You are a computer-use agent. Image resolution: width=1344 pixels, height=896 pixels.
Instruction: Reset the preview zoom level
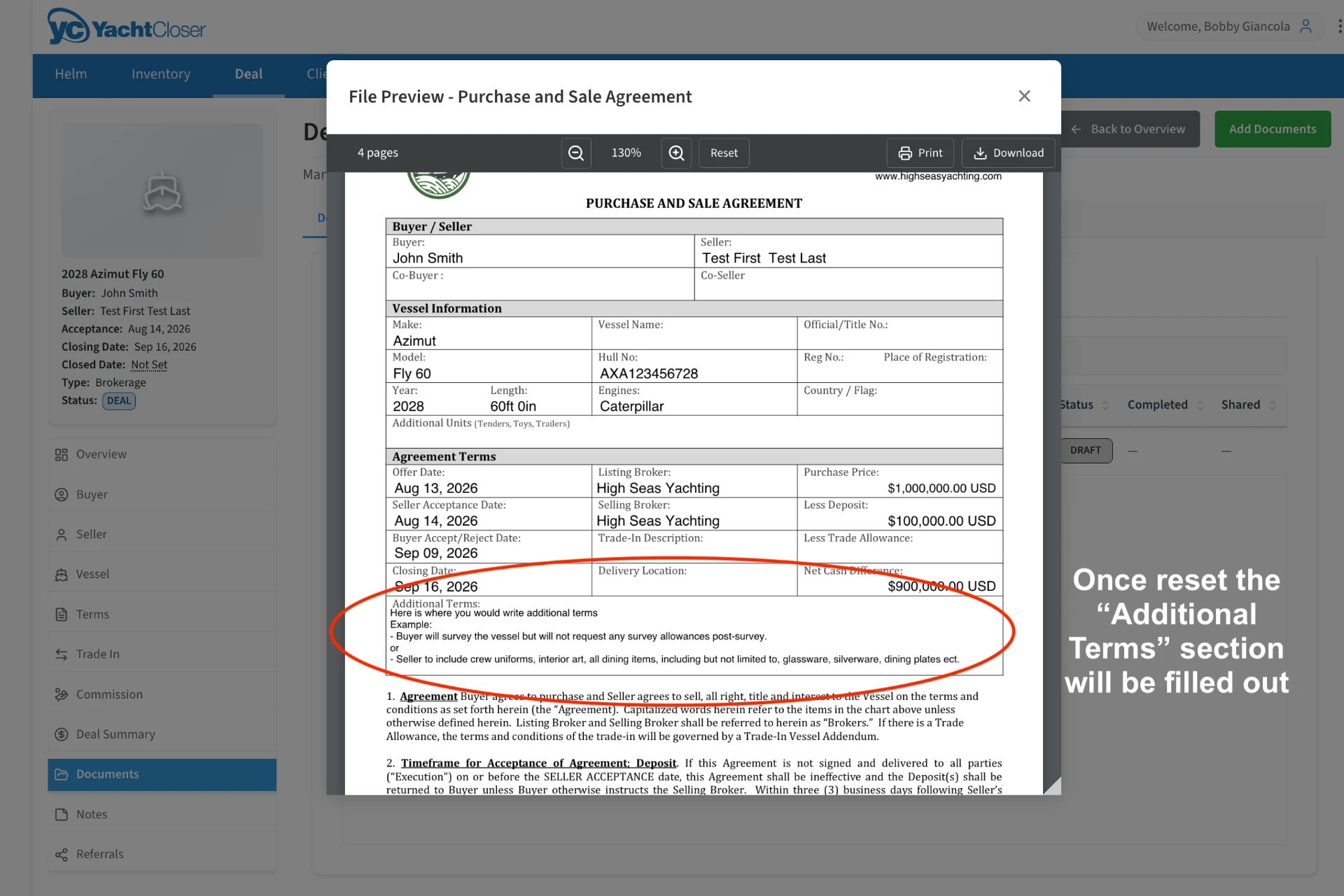724,153
